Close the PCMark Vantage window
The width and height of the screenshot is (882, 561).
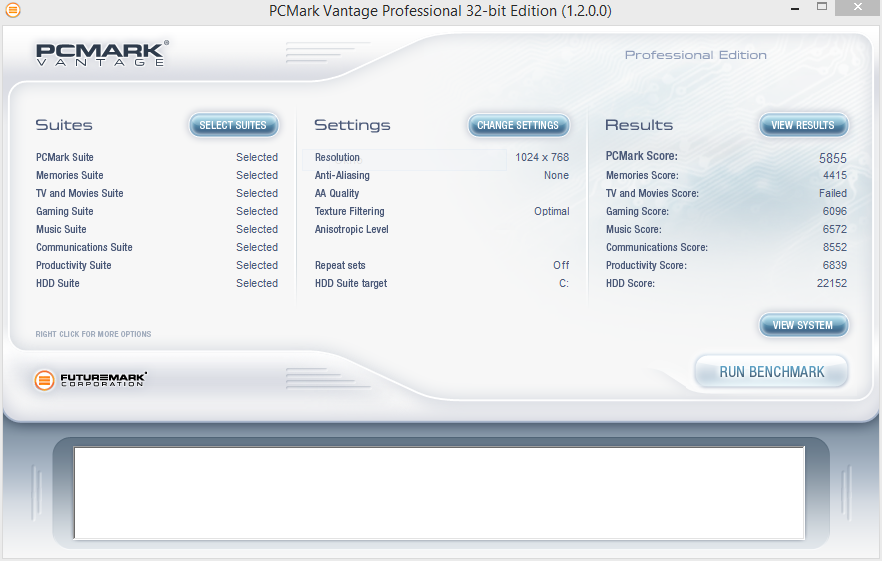pyautogui.click(x=858, y=7)
